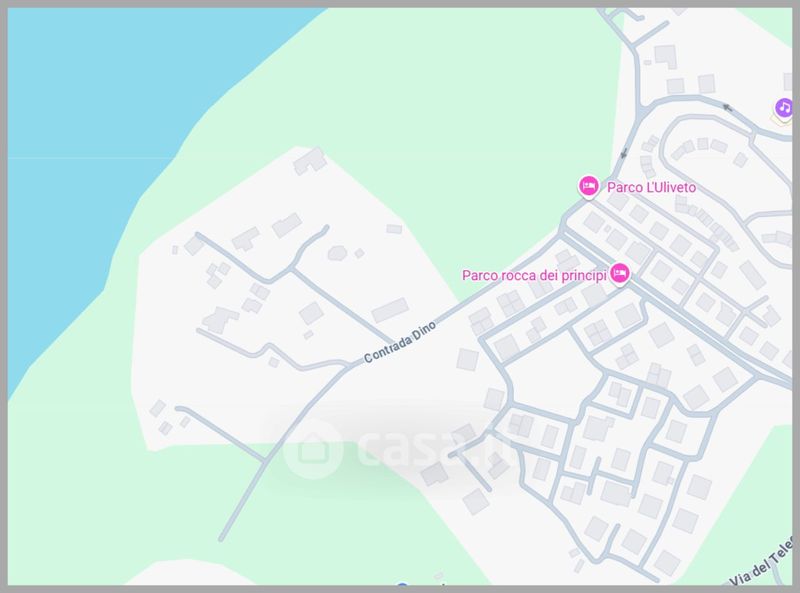Viewport: 800px width, 593px height.
Task: Click the Parco L'Uliveto hotel pin icon
Action: click(588, 186)
